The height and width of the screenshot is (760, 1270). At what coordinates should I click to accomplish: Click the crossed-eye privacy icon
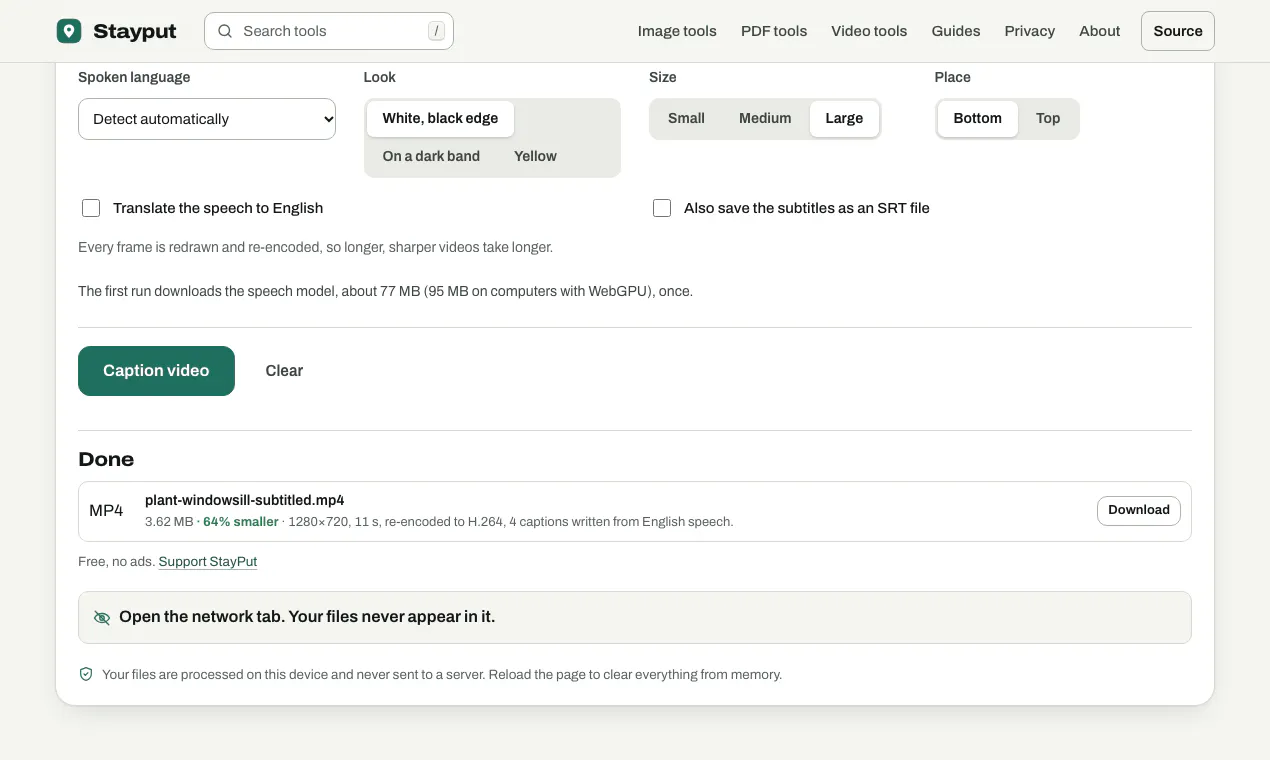pyautogui.click(x=102, y=618)
